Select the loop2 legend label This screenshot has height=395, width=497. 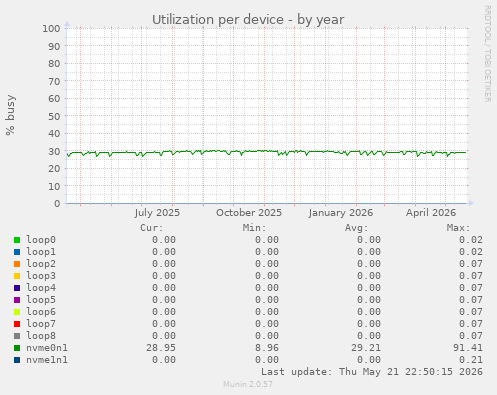pos(41,264)
